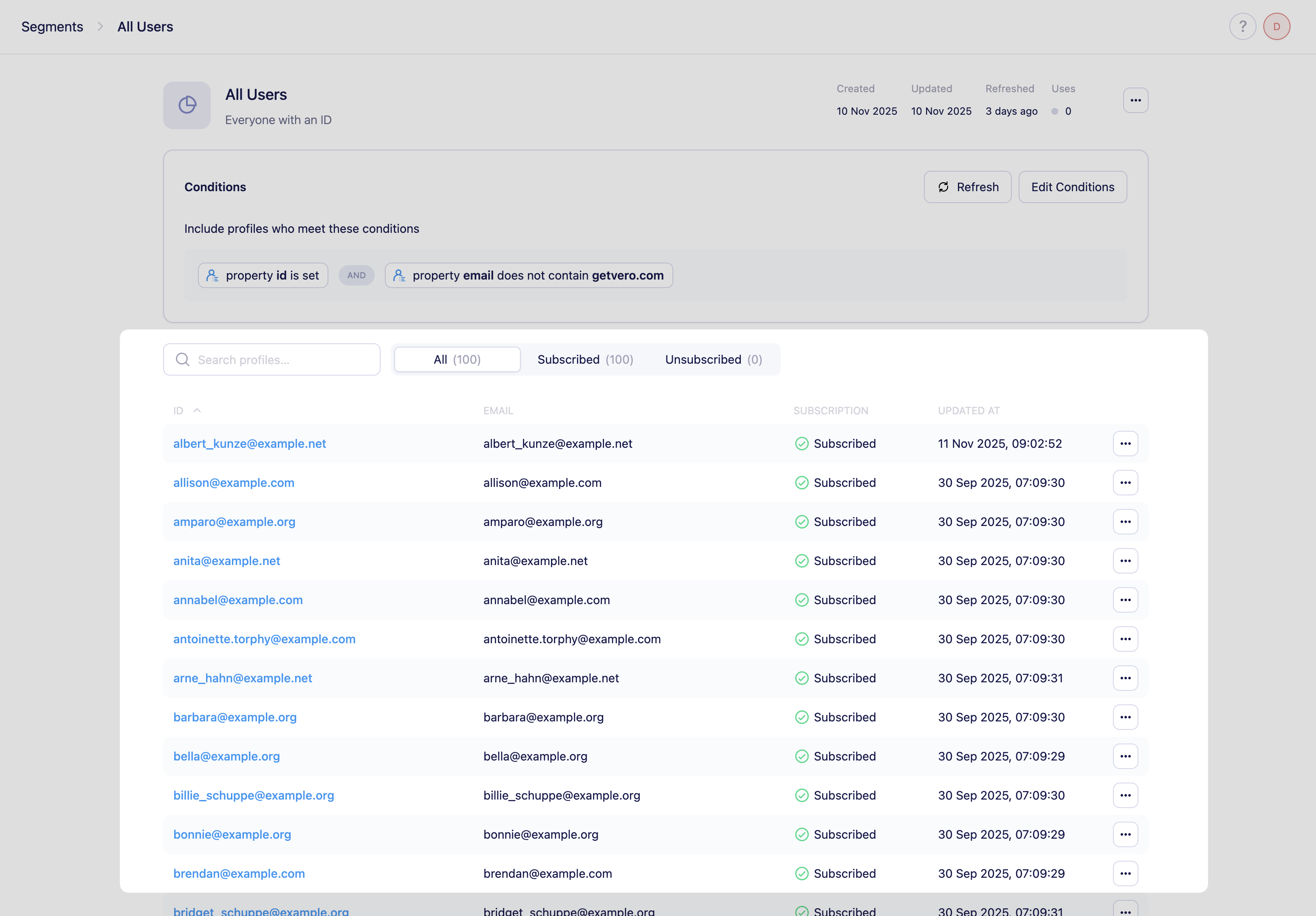Click the person icon on the email condition
Screen dimensions: 1316x916
click(x=399, y=275)
